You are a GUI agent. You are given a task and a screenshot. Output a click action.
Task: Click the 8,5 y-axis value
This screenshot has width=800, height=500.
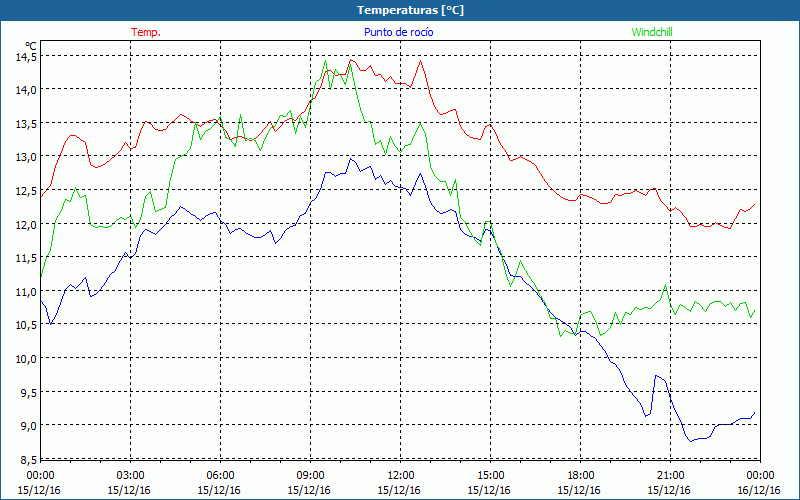point(29,460)
